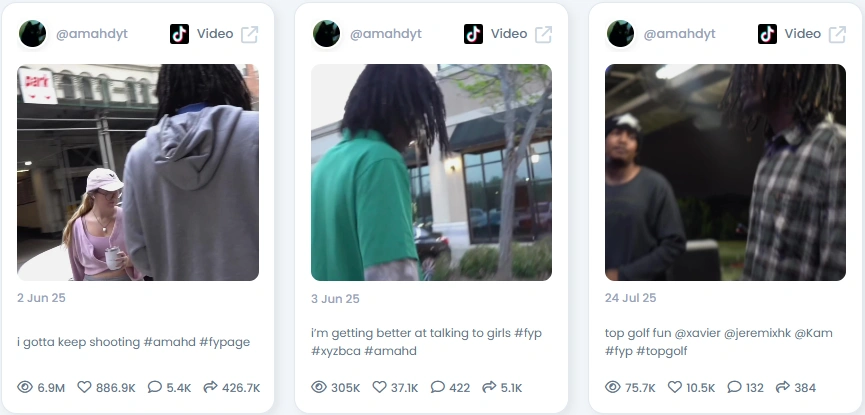Click @amahdyt username on third card

pyautogui.click(x=680, y=34)
